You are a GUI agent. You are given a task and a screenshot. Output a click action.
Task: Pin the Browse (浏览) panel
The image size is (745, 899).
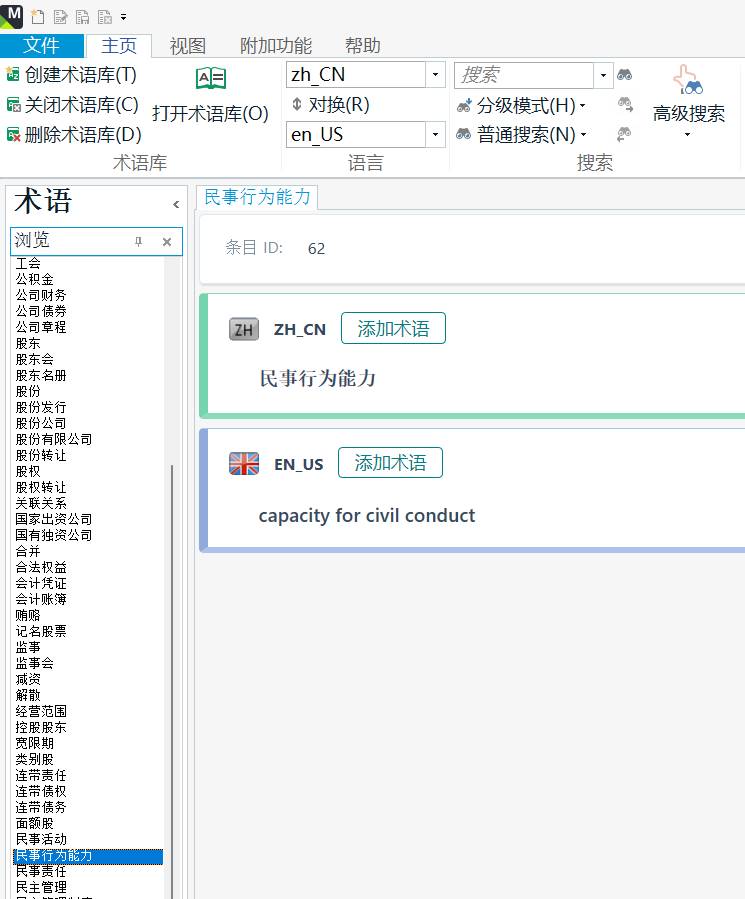(139, 242)
